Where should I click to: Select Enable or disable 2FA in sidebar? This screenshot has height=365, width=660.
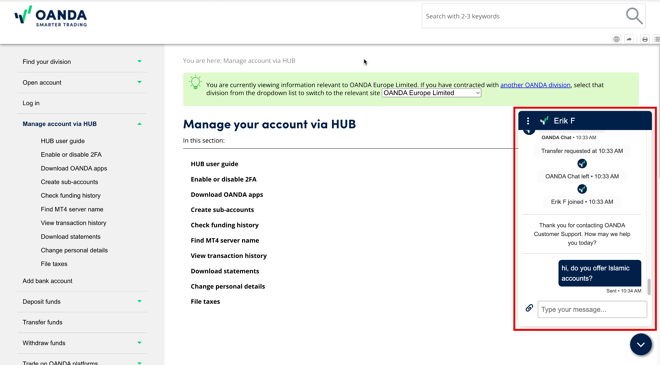click(71, 155)
